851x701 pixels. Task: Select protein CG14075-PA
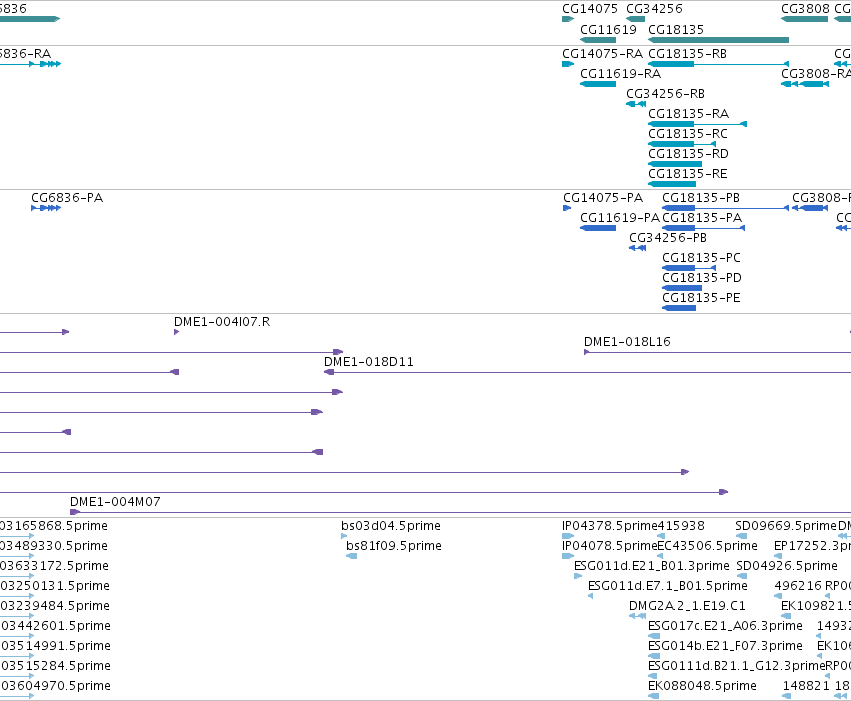[603, 198]
